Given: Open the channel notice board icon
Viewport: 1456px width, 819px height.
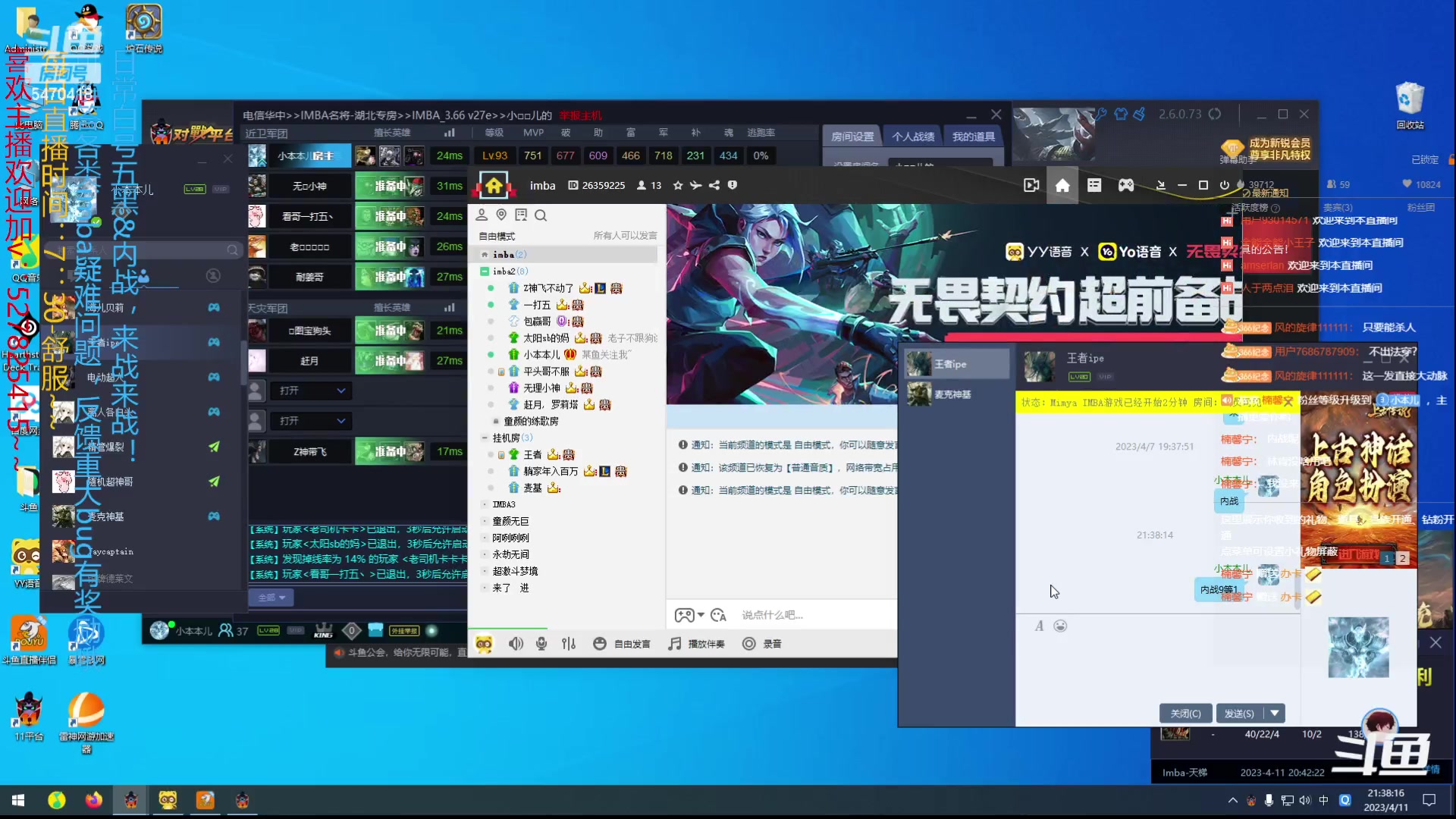Looking at the screenshot, I should point(521,215).
